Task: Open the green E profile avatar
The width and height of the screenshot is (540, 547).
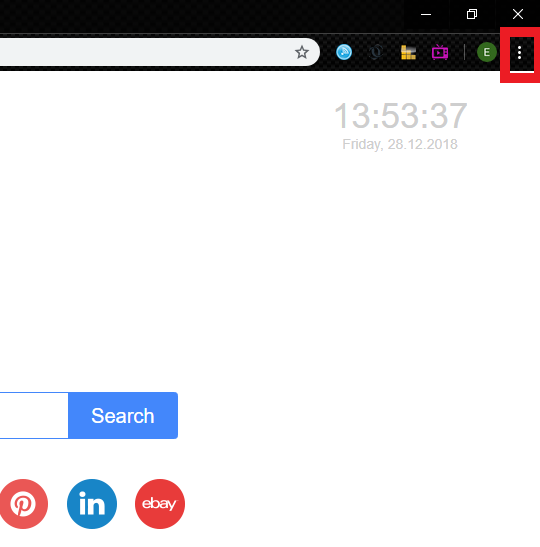Action: (487, 52)
